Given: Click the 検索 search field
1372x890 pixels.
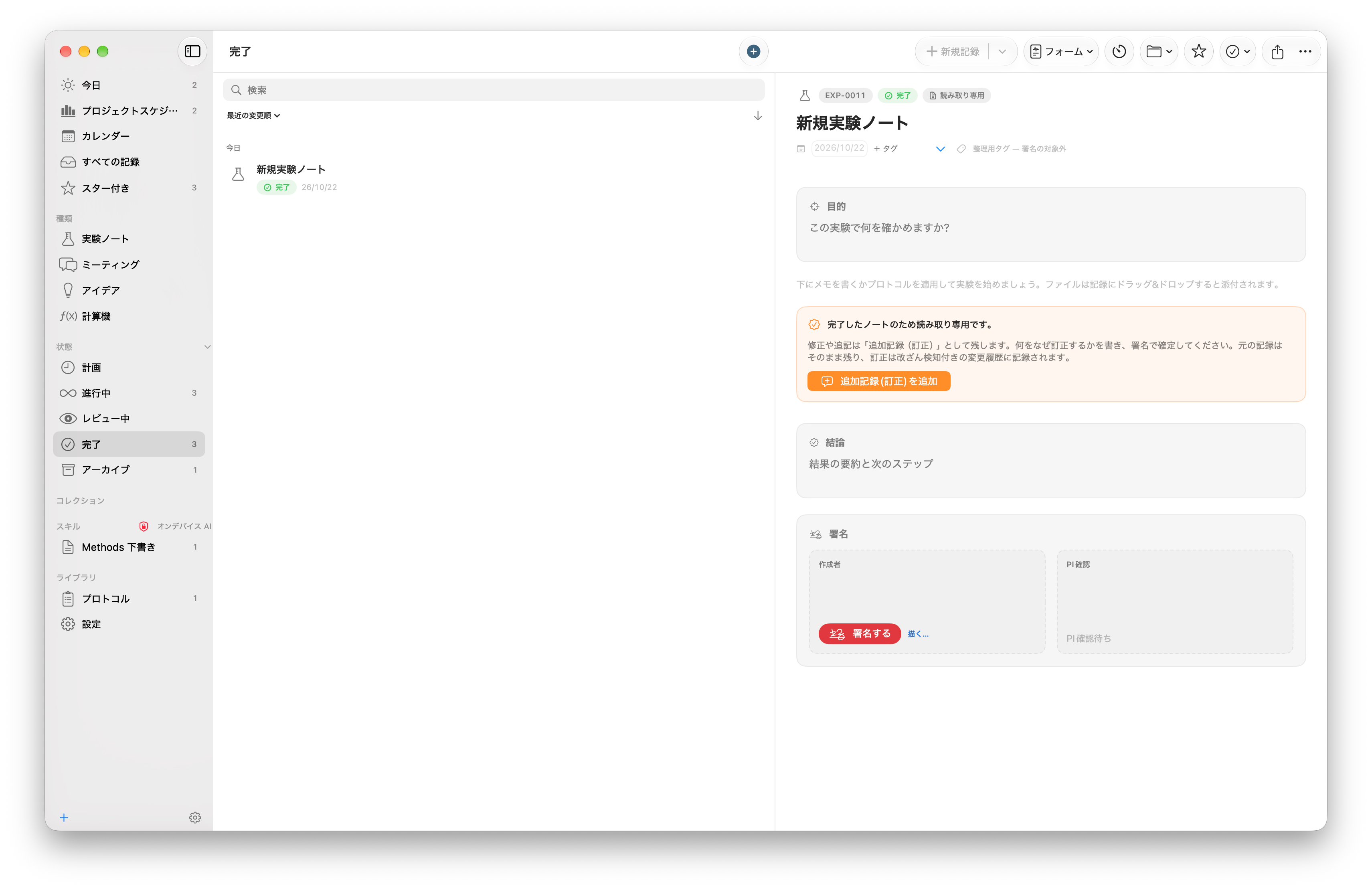Looking at the screenshot, I should (494, 90).
